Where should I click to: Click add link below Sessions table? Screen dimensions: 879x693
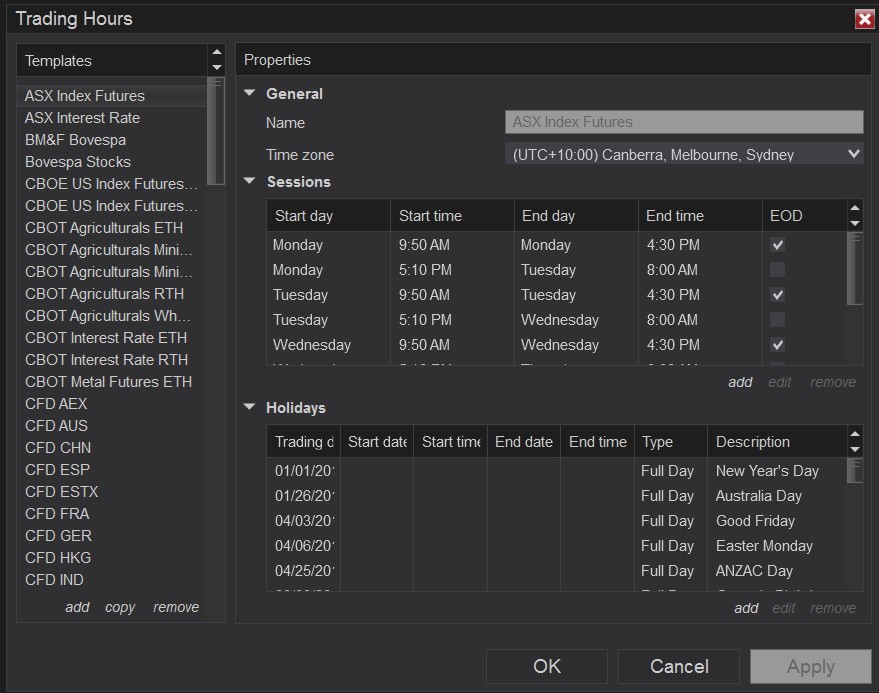pyautogui.click(x=740, y=382)
